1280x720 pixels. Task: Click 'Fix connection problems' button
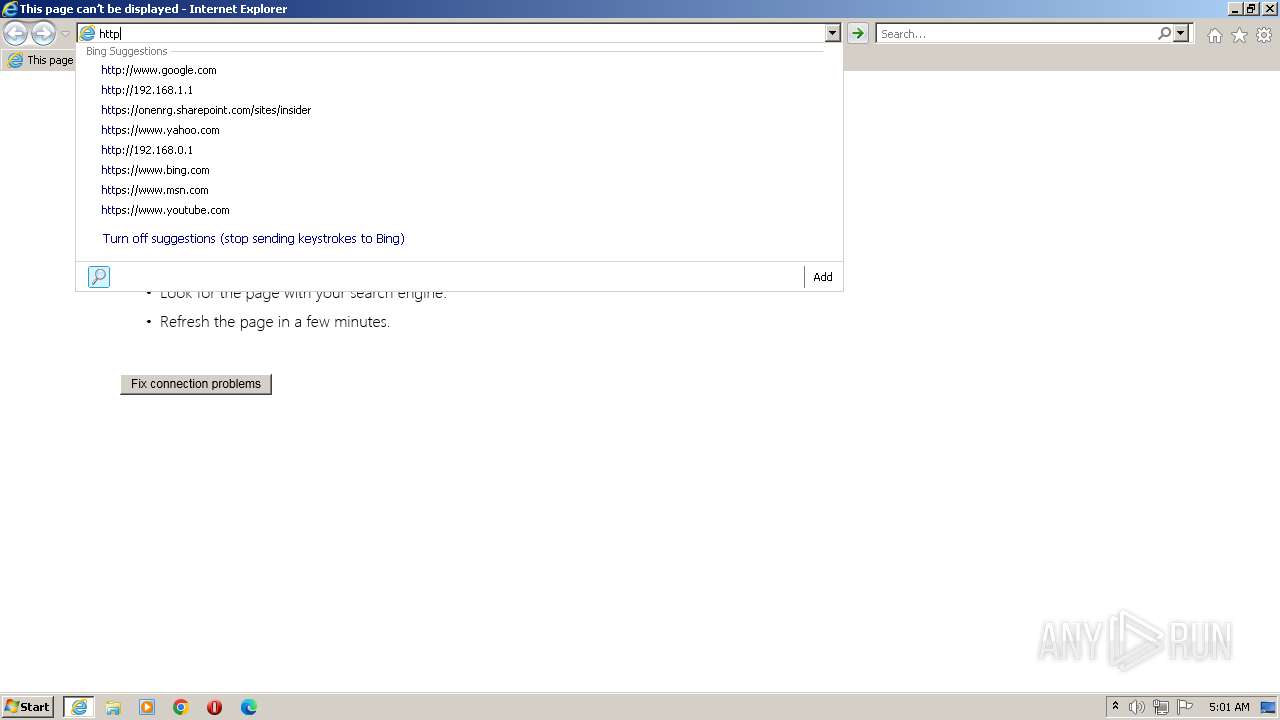(196, 384)
